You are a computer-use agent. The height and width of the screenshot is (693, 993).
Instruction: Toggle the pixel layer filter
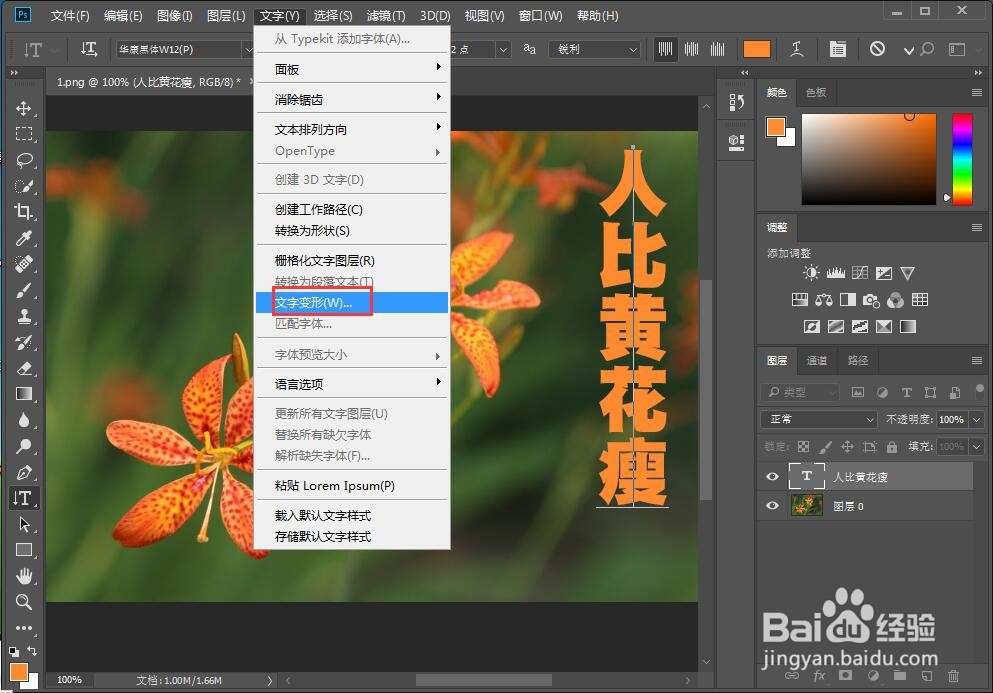[x=857, y=393]
